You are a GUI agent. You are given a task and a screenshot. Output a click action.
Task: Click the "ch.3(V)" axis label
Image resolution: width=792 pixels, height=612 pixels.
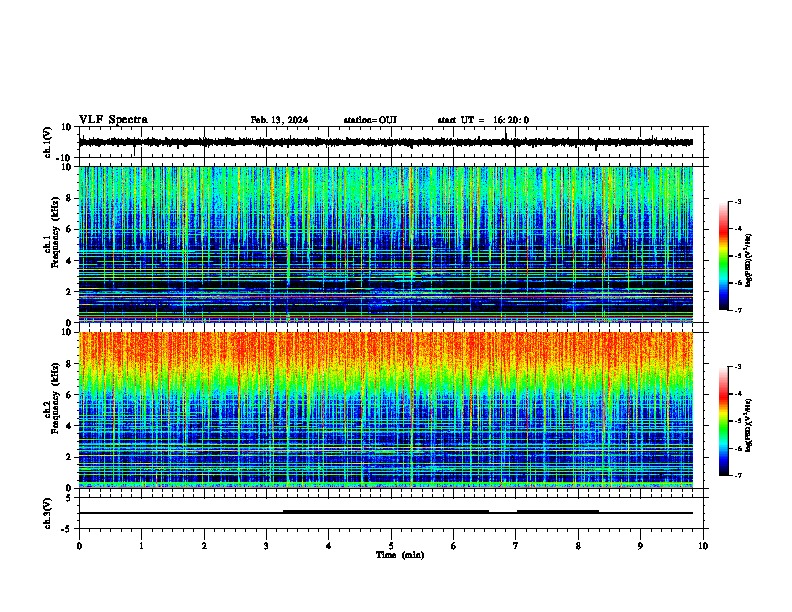(x=48, y=513)
